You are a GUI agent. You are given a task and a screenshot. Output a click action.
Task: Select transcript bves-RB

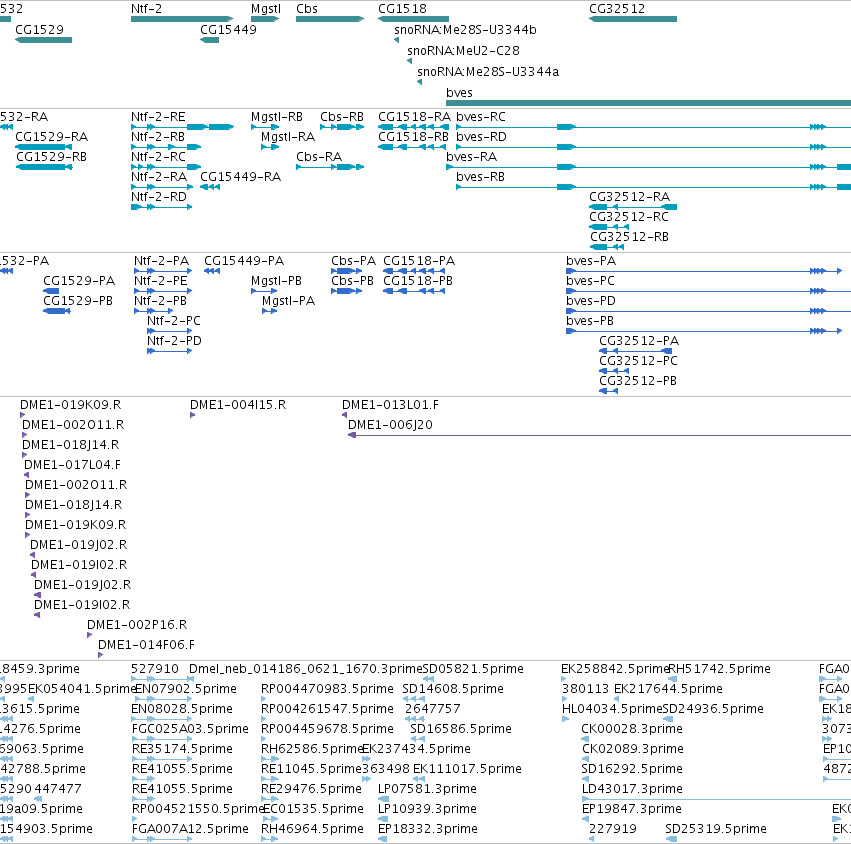tap(653, 187)
